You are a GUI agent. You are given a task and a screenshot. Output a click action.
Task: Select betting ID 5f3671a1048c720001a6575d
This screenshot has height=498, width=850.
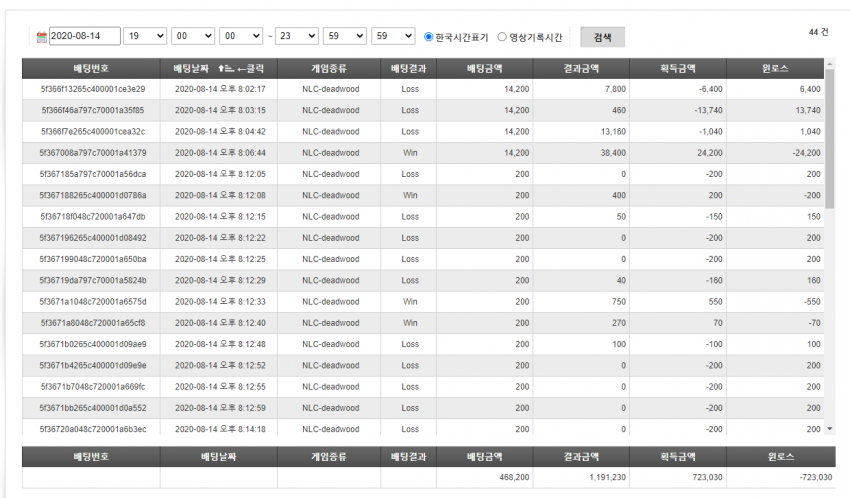click(x=93, y=302)
